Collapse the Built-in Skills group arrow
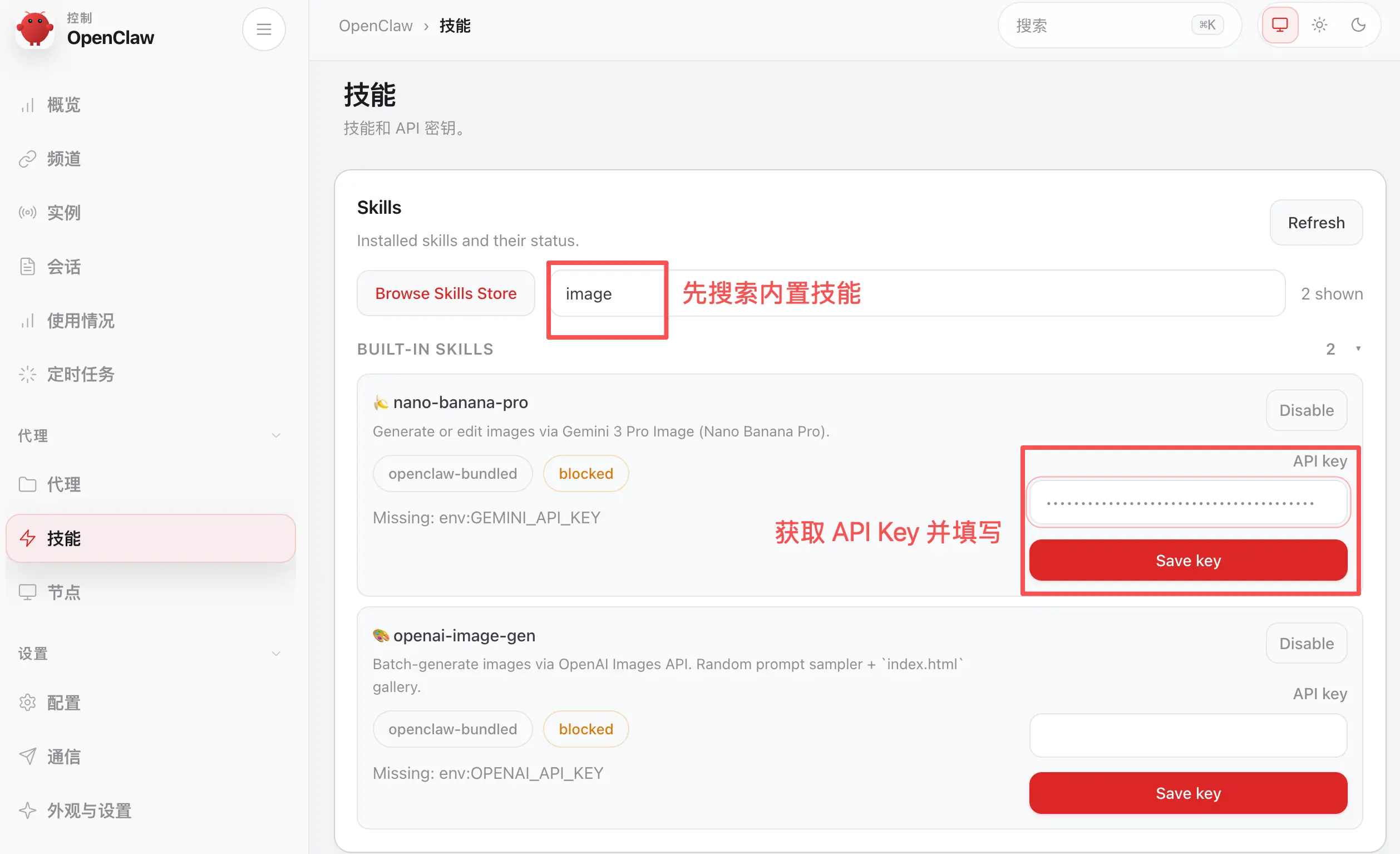 pos(1358,349)
